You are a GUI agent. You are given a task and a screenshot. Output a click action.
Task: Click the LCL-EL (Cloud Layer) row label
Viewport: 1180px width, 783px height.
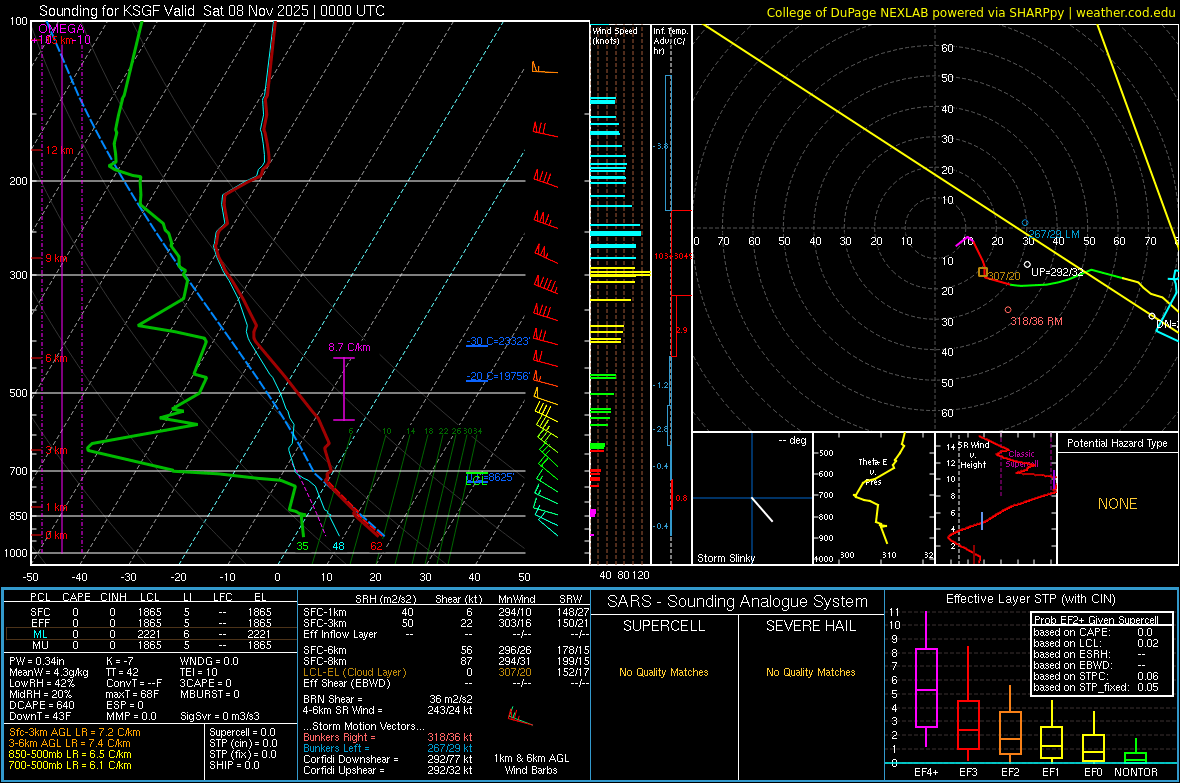[x=354, y=672]
